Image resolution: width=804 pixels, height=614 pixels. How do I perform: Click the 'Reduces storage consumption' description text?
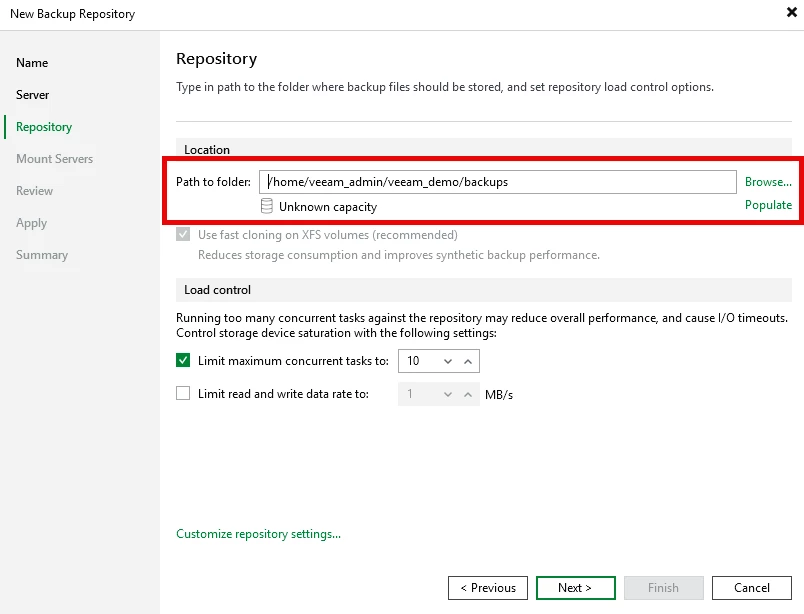pos(399,255)
